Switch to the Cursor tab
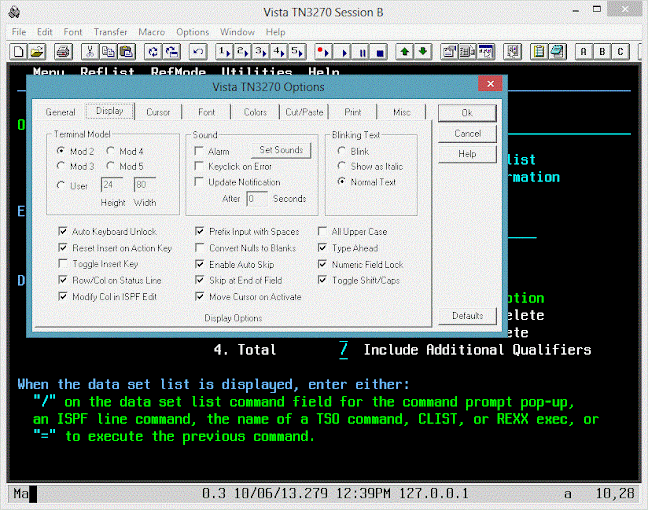648x510 pixels. 158,112
